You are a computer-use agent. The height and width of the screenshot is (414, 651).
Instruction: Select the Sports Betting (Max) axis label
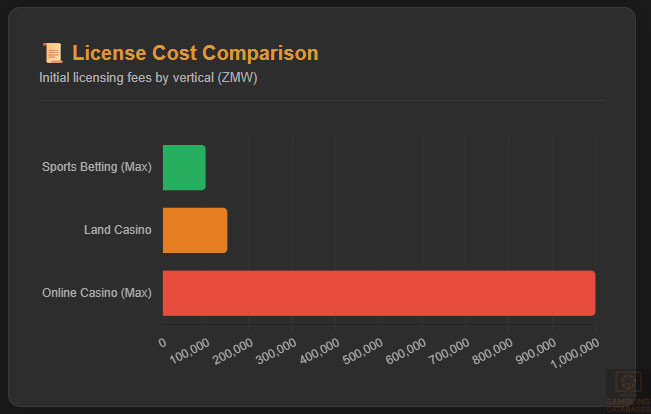click(x=97, y=167)
